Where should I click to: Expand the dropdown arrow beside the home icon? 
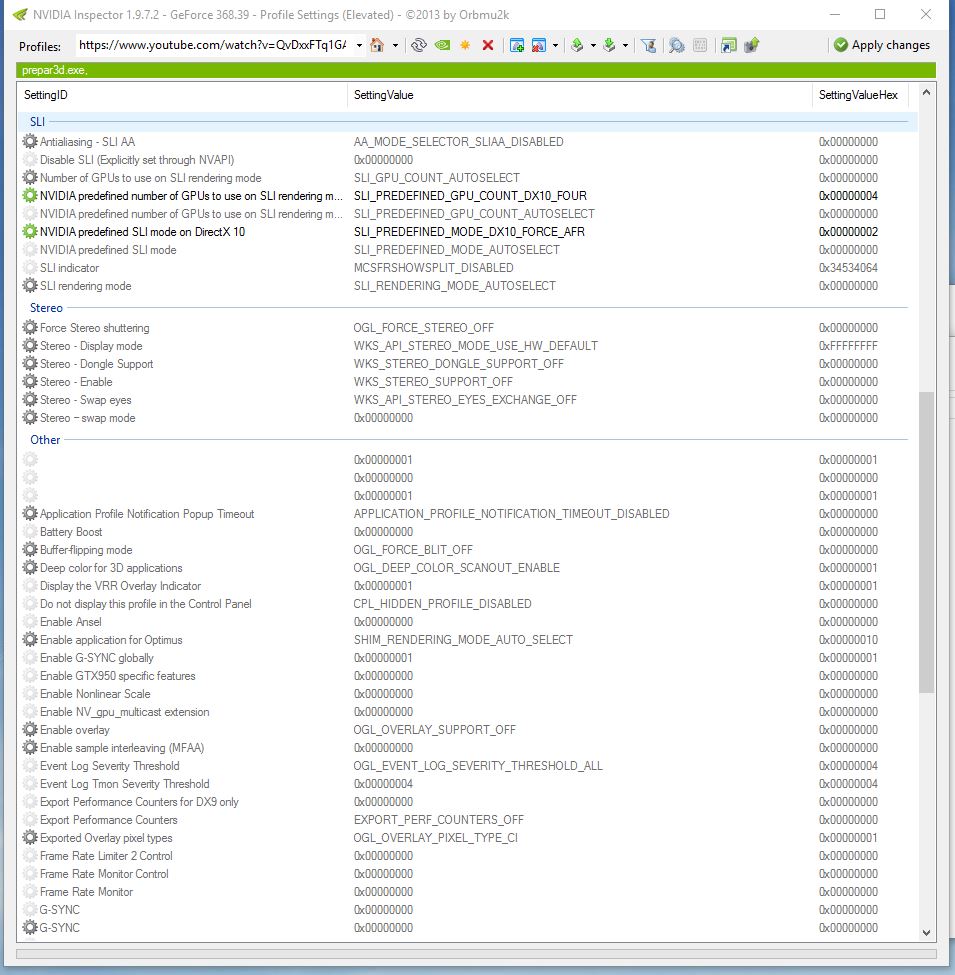pyautogui.click(x=395, y=45)
